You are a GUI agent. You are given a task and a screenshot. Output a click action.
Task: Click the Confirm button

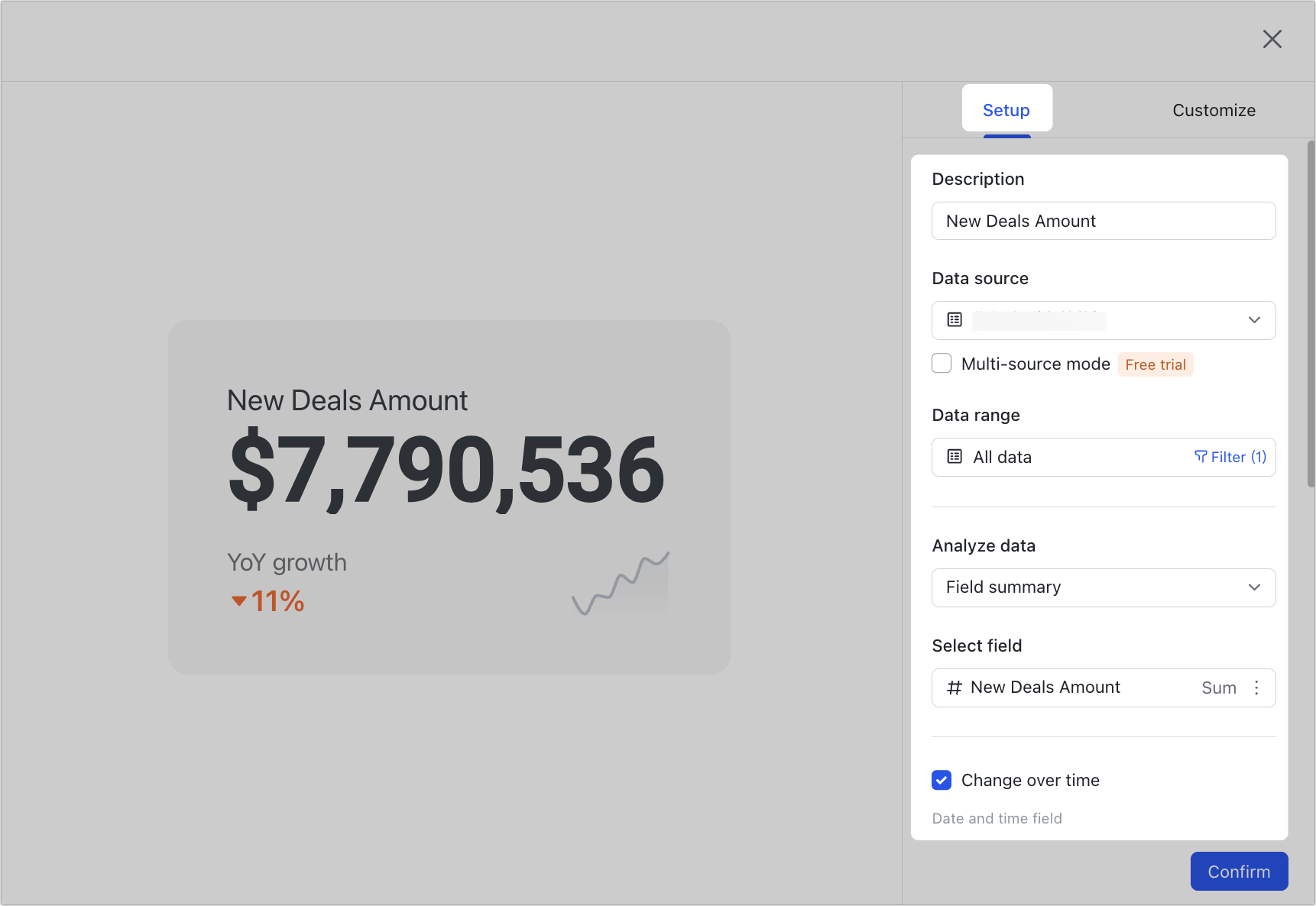click(1238, 871)
